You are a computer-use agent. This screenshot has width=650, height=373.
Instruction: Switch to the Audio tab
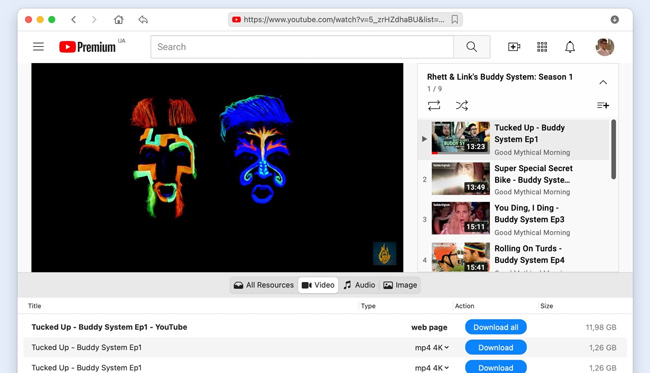click(359, 285)
